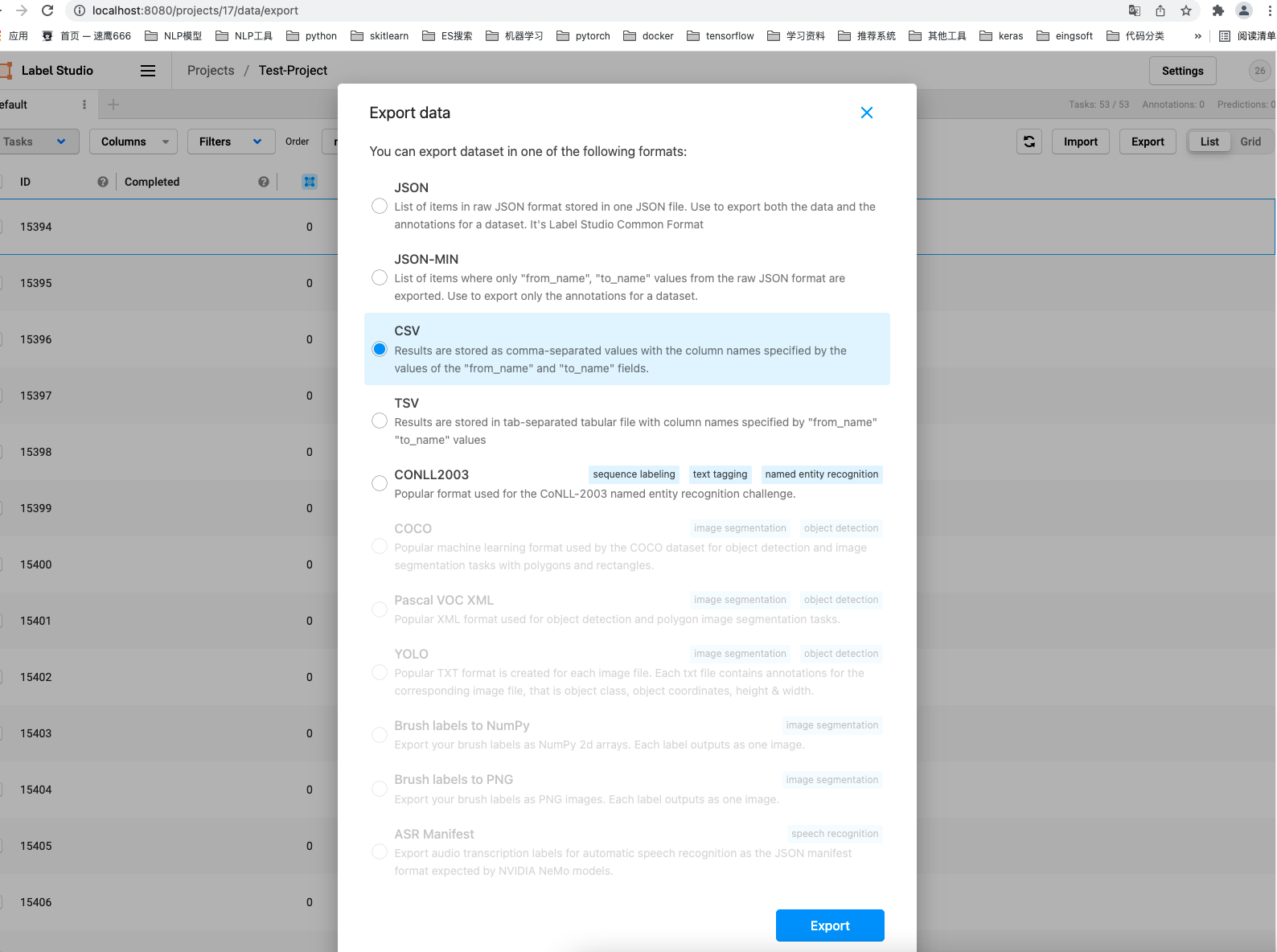Switch to Grid view
1277x952 pixels.
coord(1250,142)
